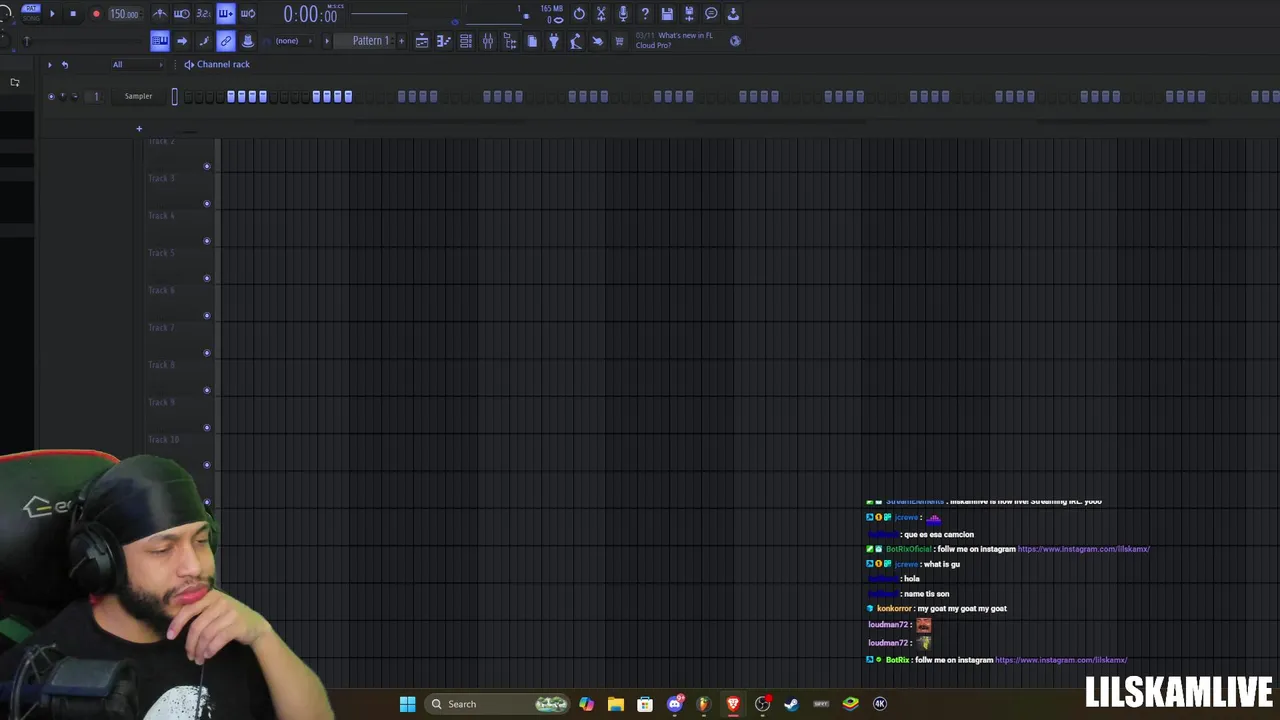Toggle wait for input before playing
Image resolution: width=1280 pixels, height=720 pixels.
182,14
